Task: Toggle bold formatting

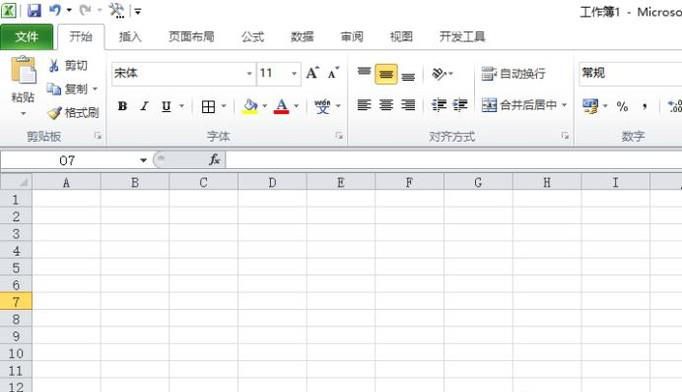Action: coord(123,106)
